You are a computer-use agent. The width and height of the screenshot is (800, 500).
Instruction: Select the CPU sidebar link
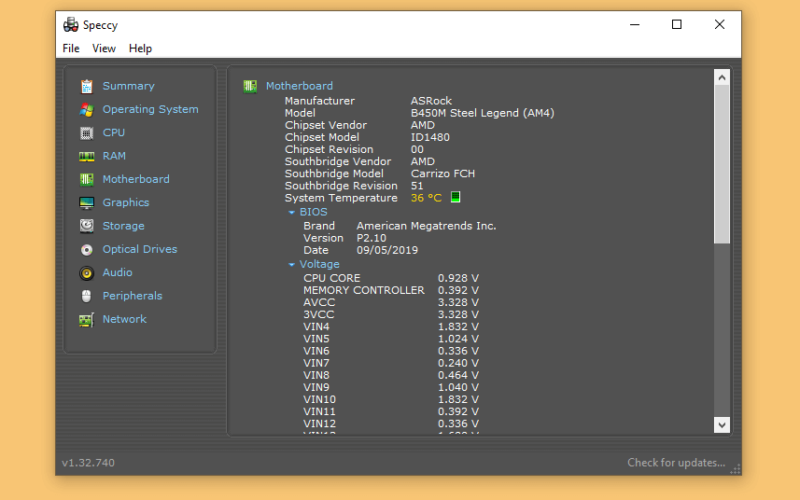pyautogui.click(x=114, y=133)
